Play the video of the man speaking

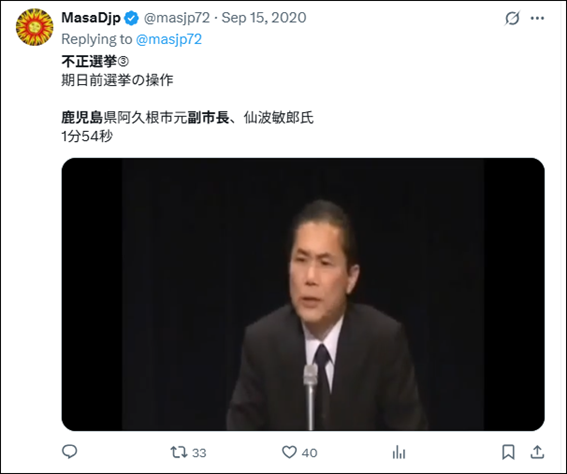(x=303, y=294)
